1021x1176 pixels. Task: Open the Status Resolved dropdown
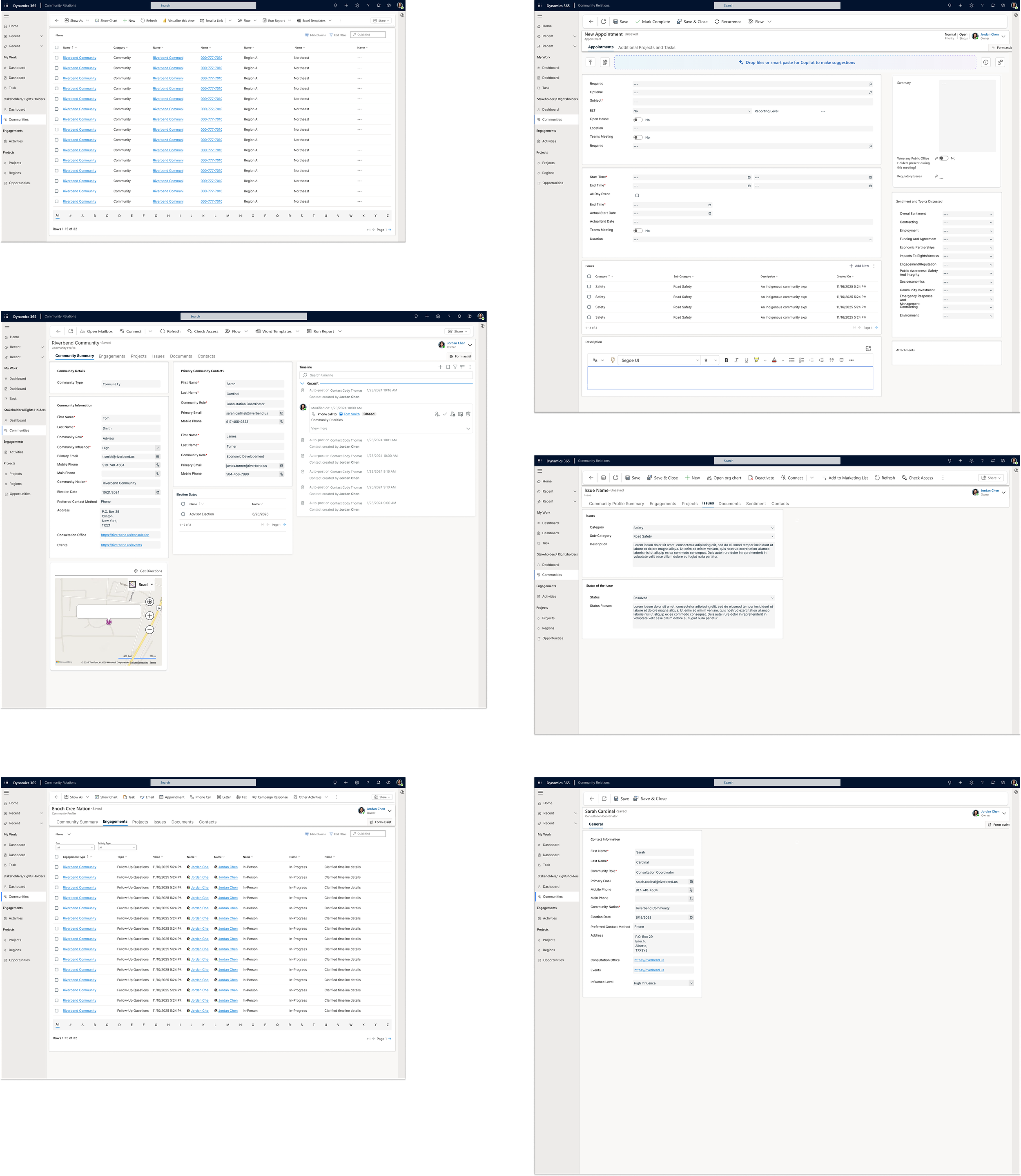click(704, 598)
